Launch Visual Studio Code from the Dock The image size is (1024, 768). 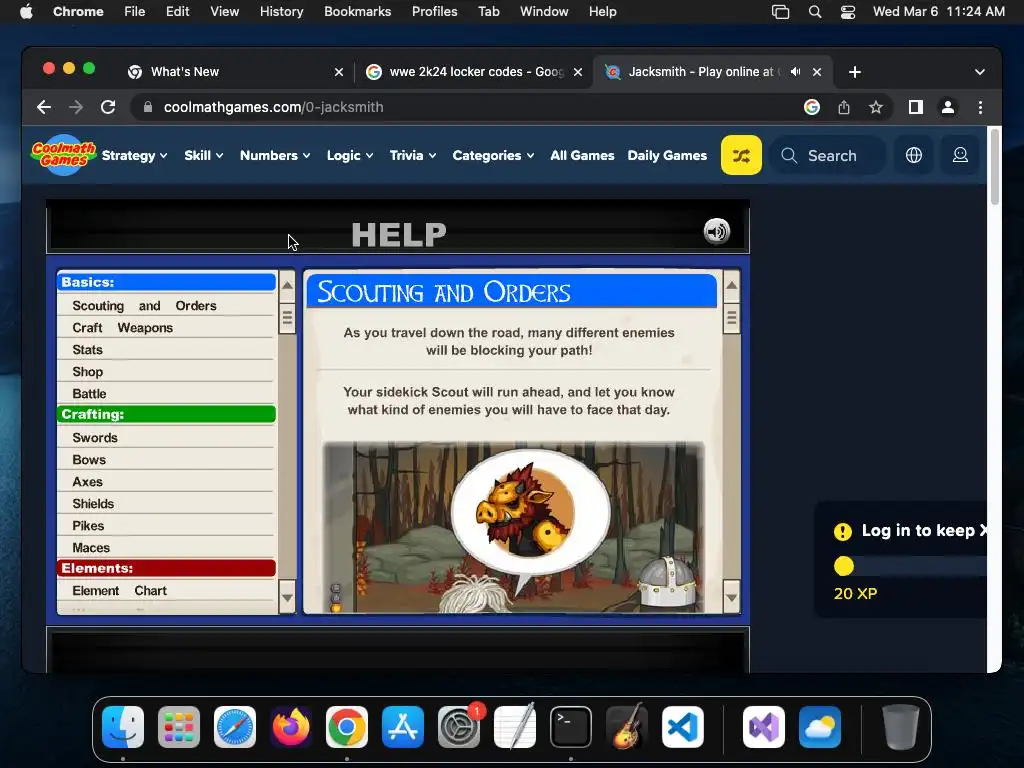pos(682,727)
